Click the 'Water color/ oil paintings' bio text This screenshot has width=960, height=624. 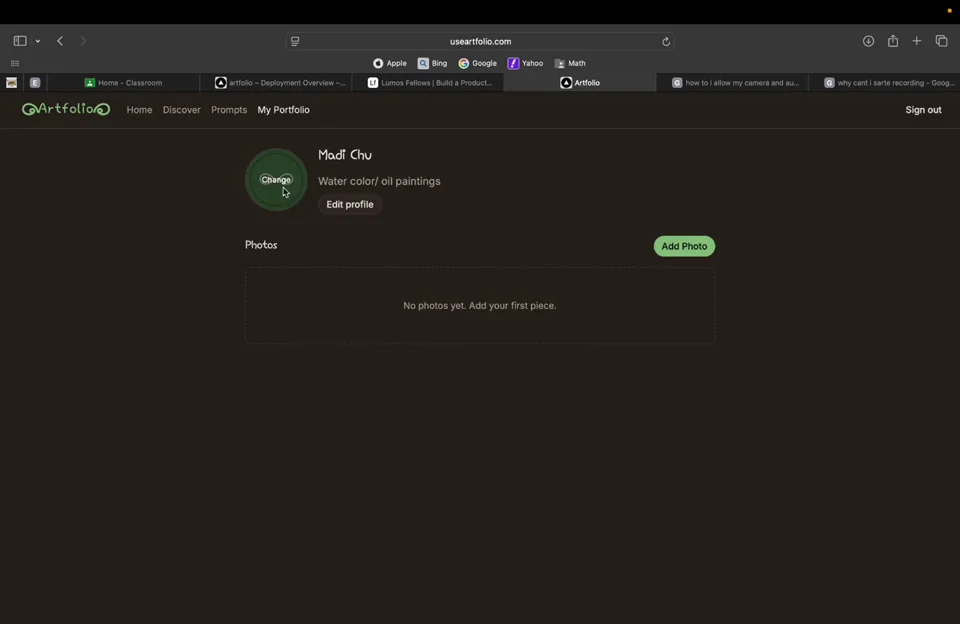coord(379,181)
